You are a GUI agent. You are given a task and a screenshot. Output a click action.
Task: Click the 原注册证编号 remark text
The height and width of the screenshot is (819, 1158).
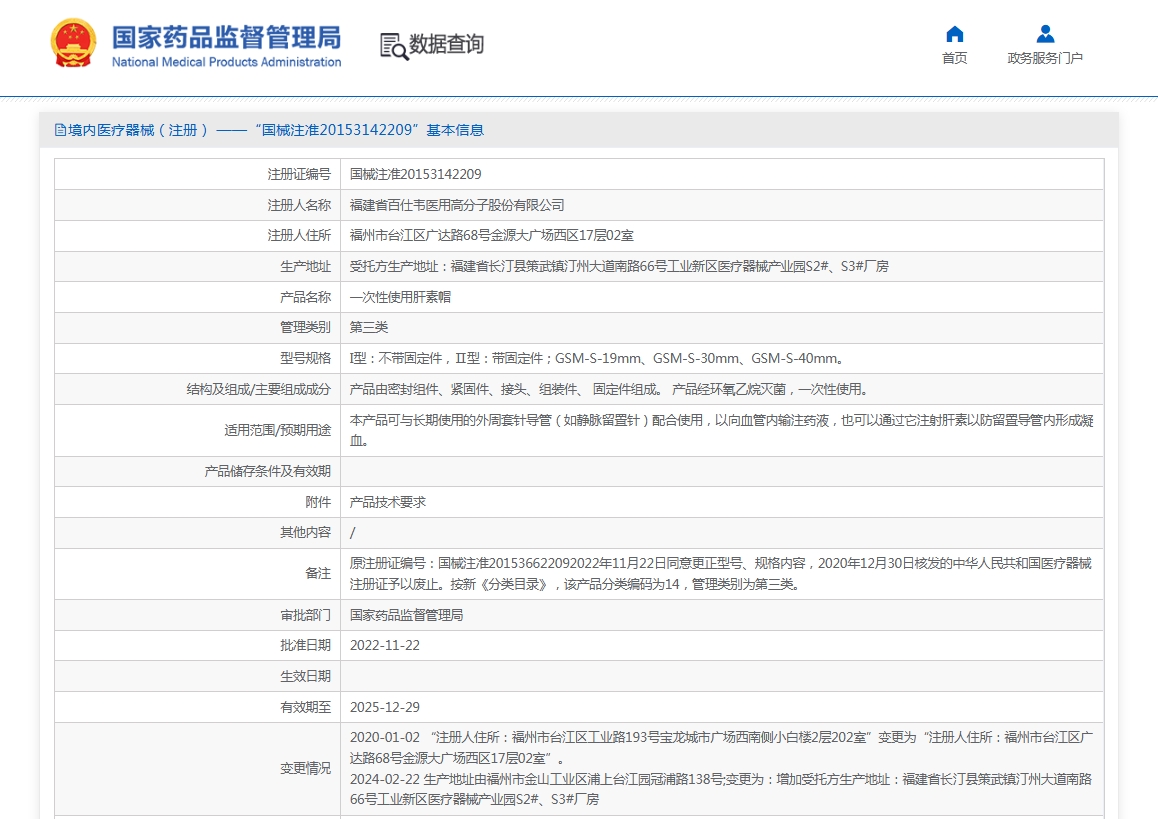point(720,574)
